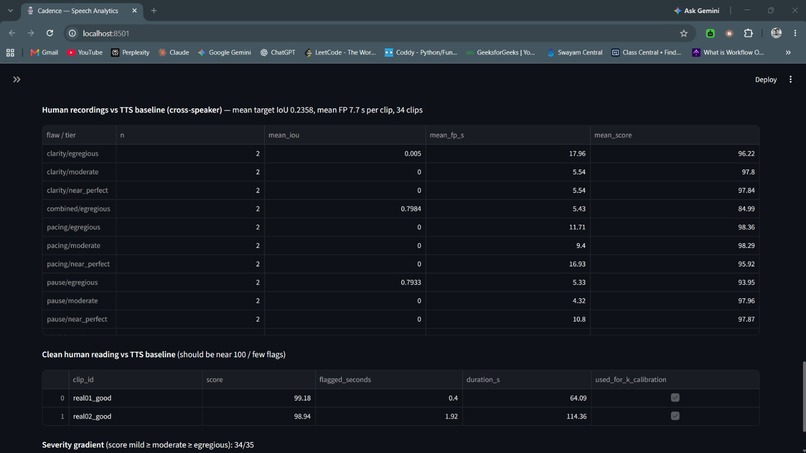Open the LeetCode bookmark
The height and width of the screenshot is (453, 806).
[x=340, y=52]
